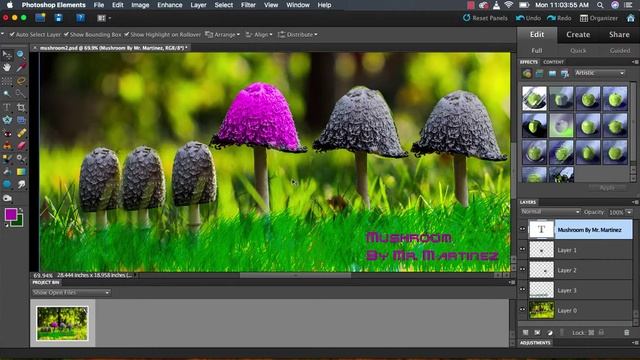
Task: Select the Rectangular Marquee tool
Action: pyautogui.click(x=7, y=81)
